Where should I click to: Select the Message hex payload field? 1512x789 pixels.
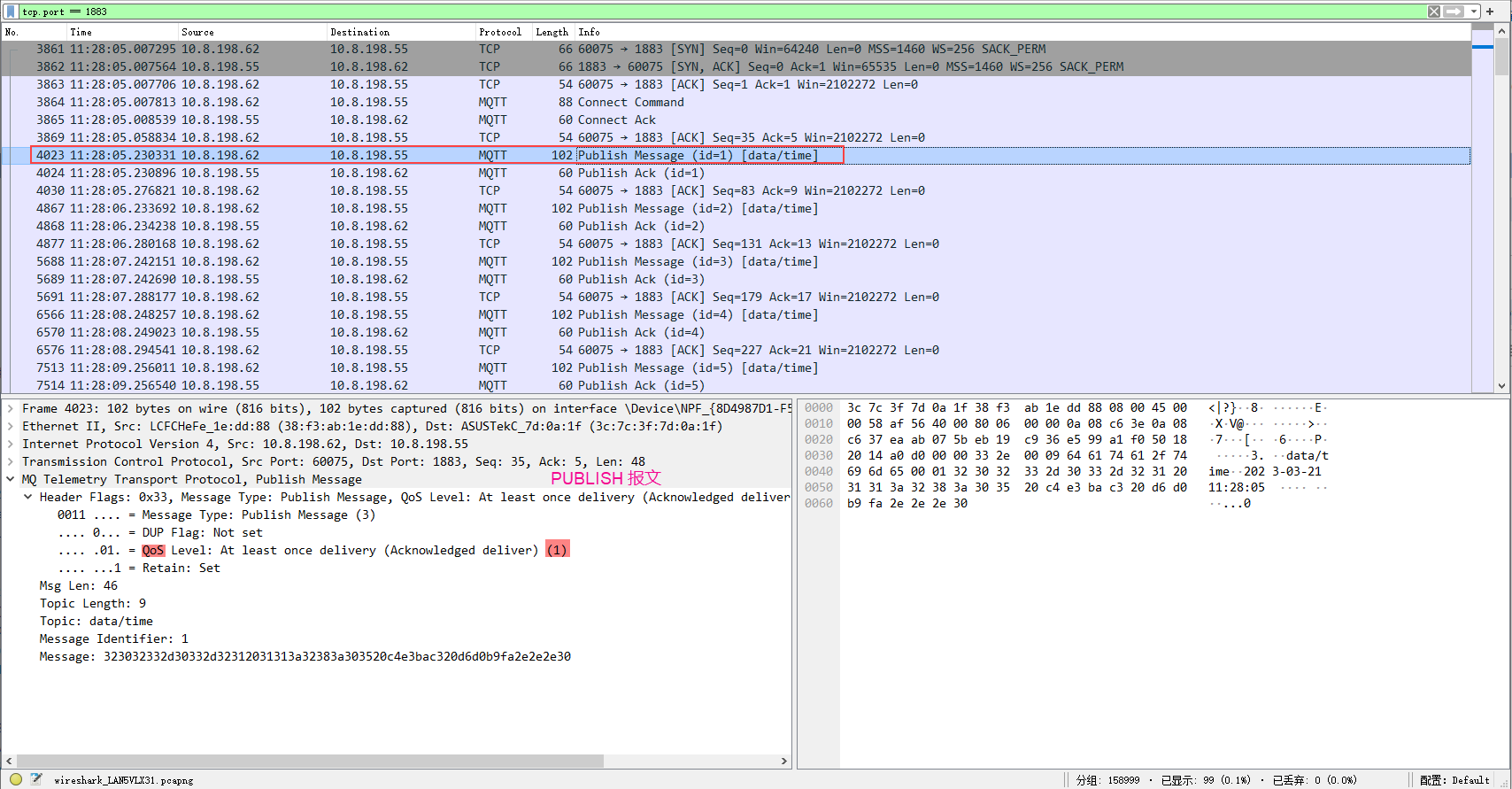pos(305,656)
